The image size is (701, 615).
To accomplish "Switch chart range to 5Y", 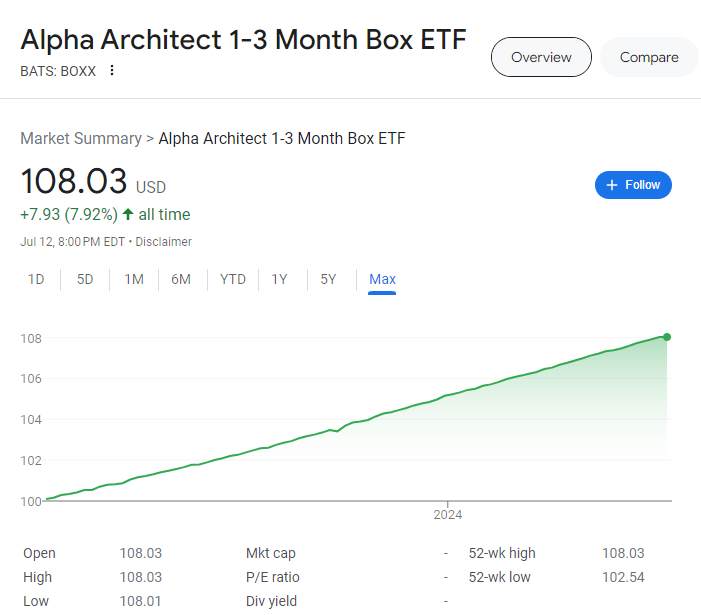I will [328, 279].
